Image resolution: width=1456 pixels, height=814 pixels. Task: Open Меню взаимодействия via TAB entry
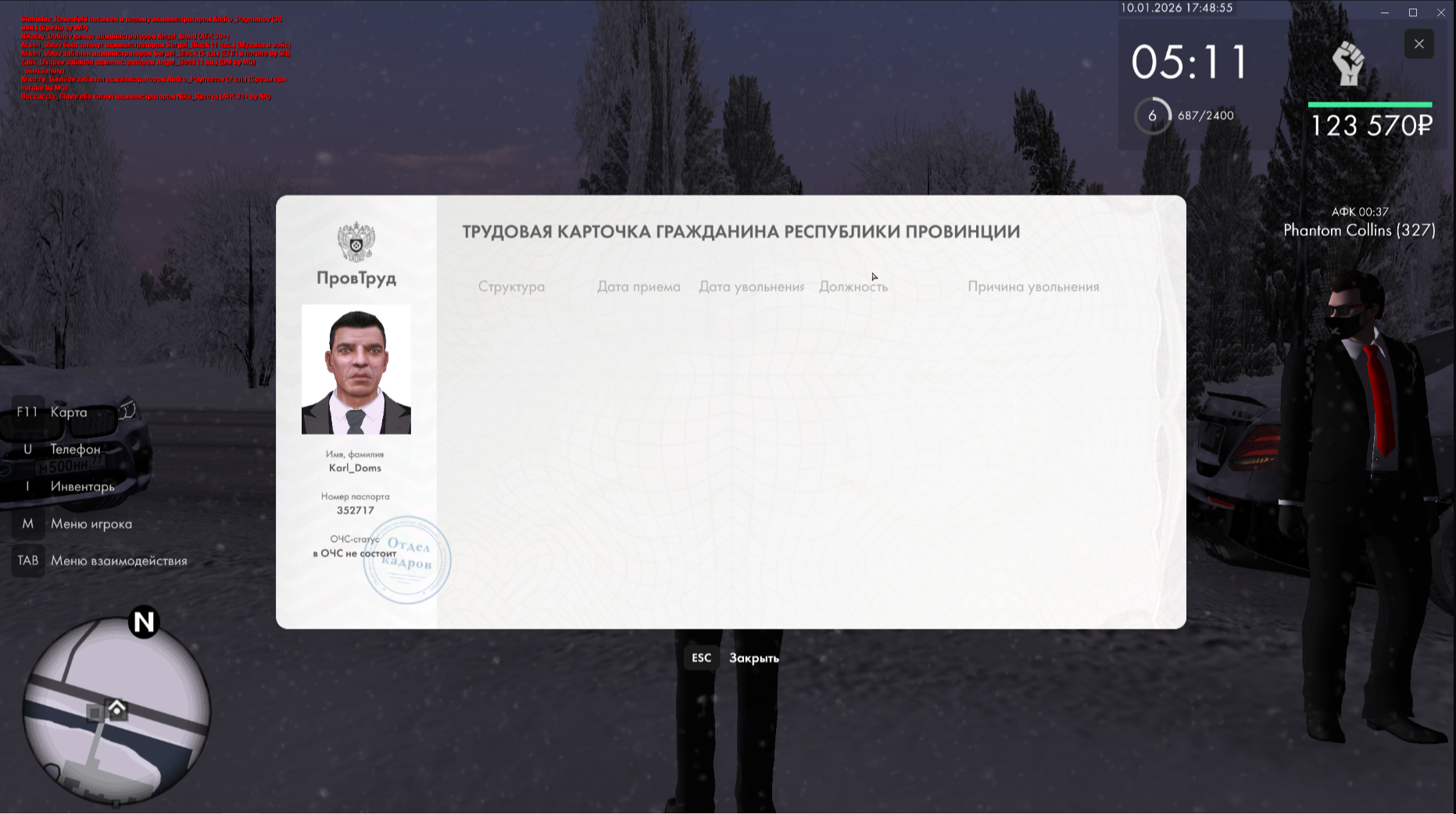point(118,561)
